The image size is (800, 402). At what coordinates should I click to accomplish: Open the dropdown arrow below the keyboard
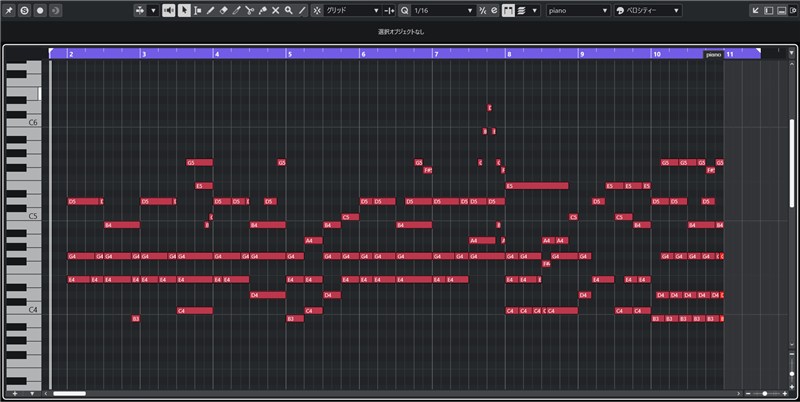point(32,393)
